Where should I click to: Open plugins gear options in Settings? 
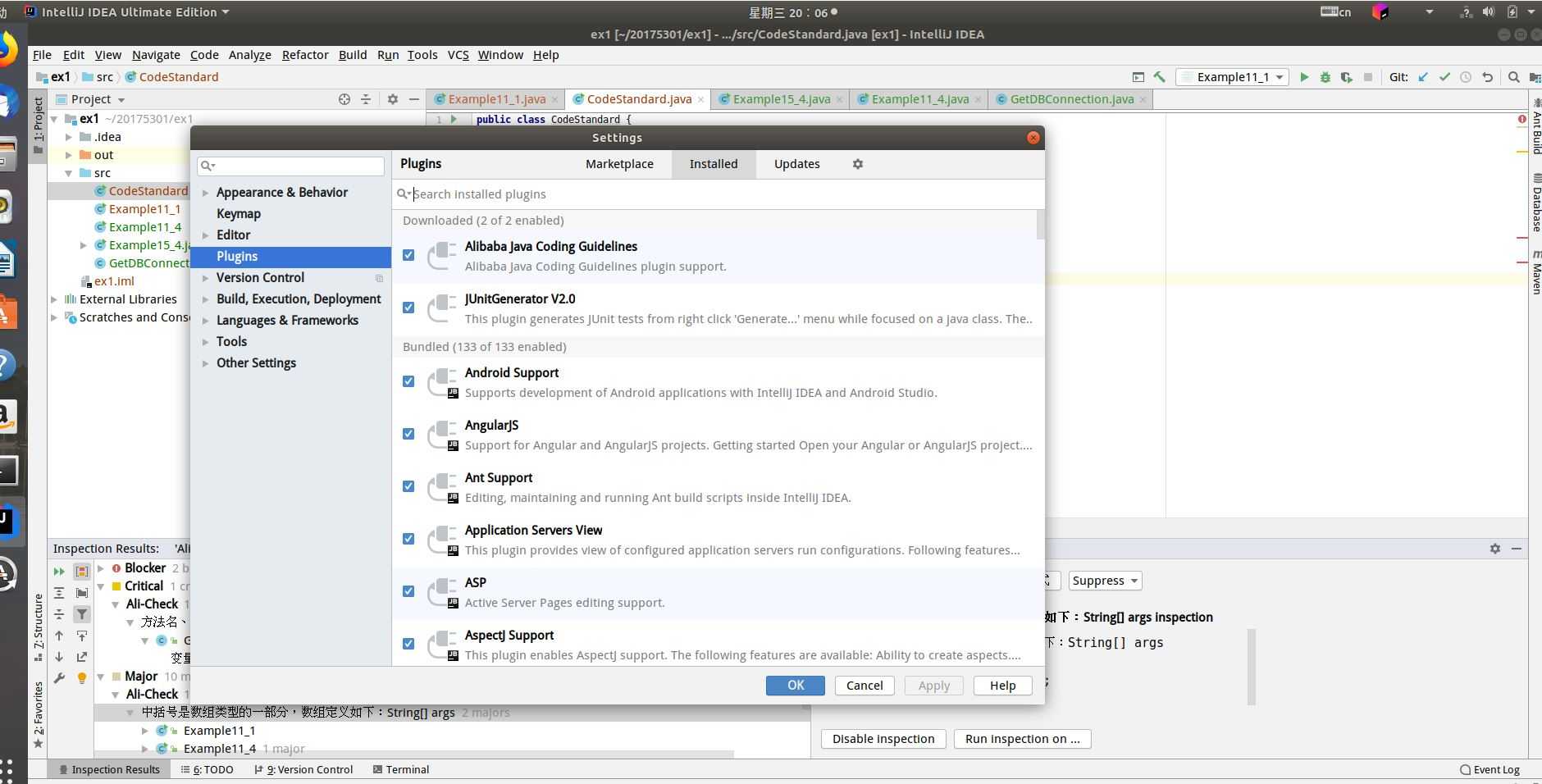point(858,164)
